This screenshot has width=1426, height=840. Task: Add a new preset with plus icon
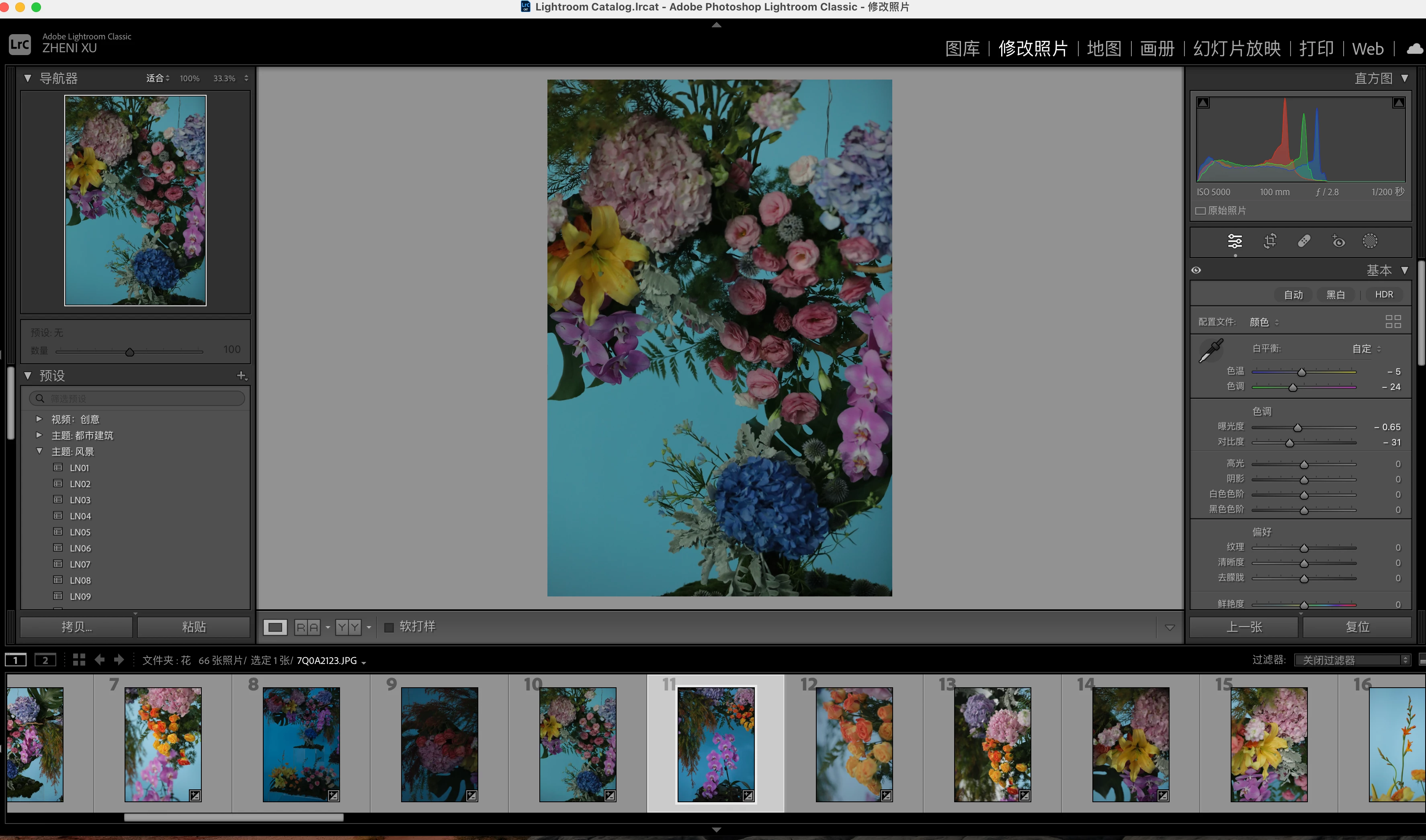click(x=242, y=375)
